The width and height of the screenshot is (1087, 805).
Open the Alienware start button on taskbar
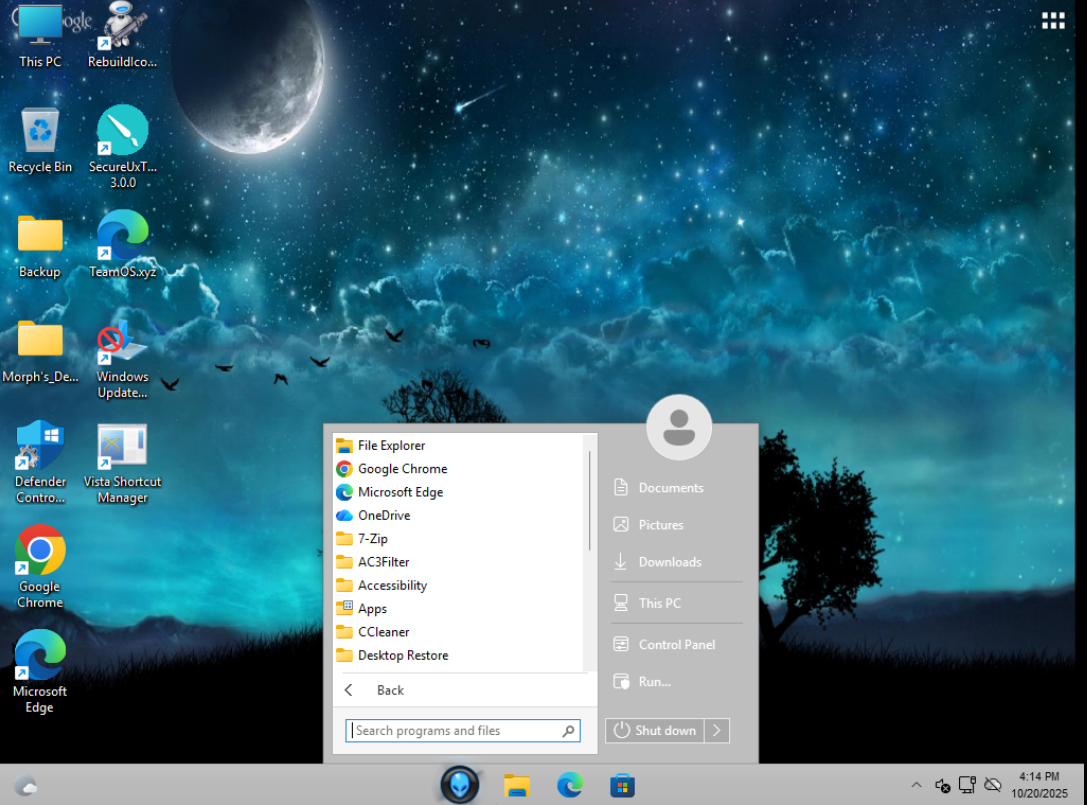click(460, 785)
